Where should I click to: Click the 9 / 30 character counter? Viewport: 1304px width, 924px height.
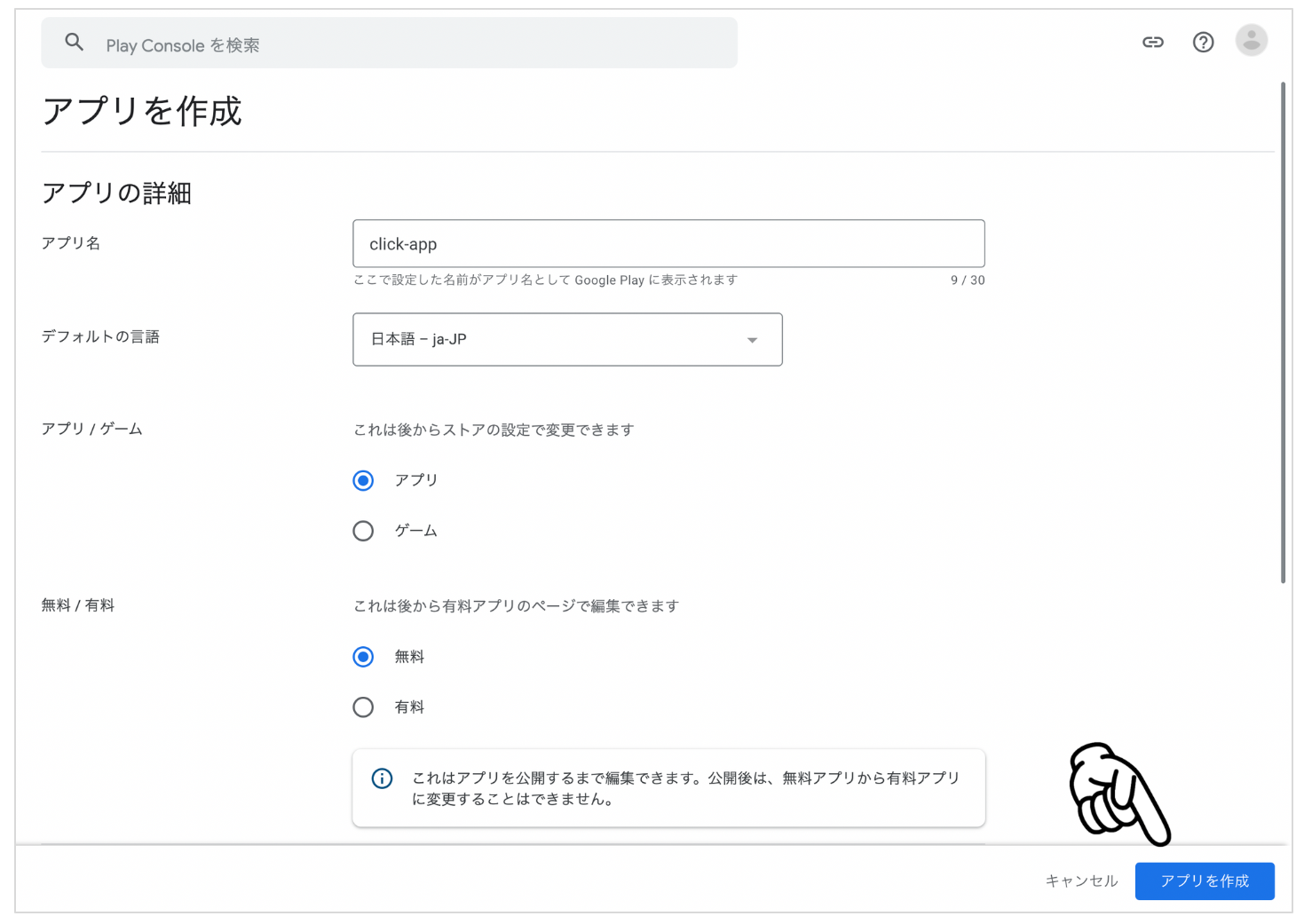(x=968, y=280)
